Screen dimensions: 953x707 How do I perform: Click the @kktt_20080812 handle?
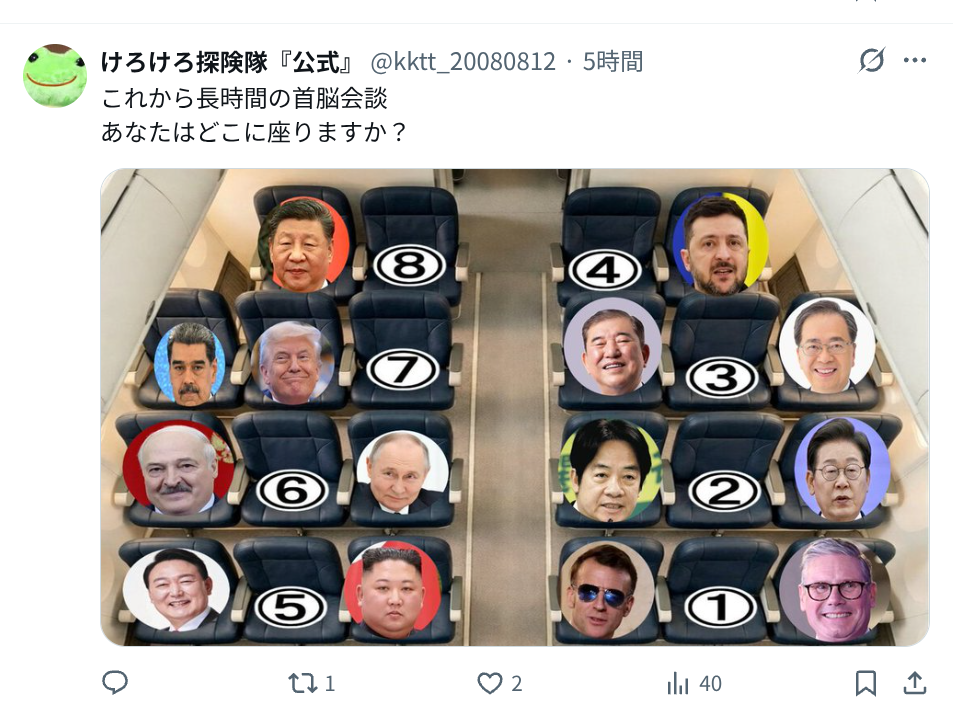(463, 61)
